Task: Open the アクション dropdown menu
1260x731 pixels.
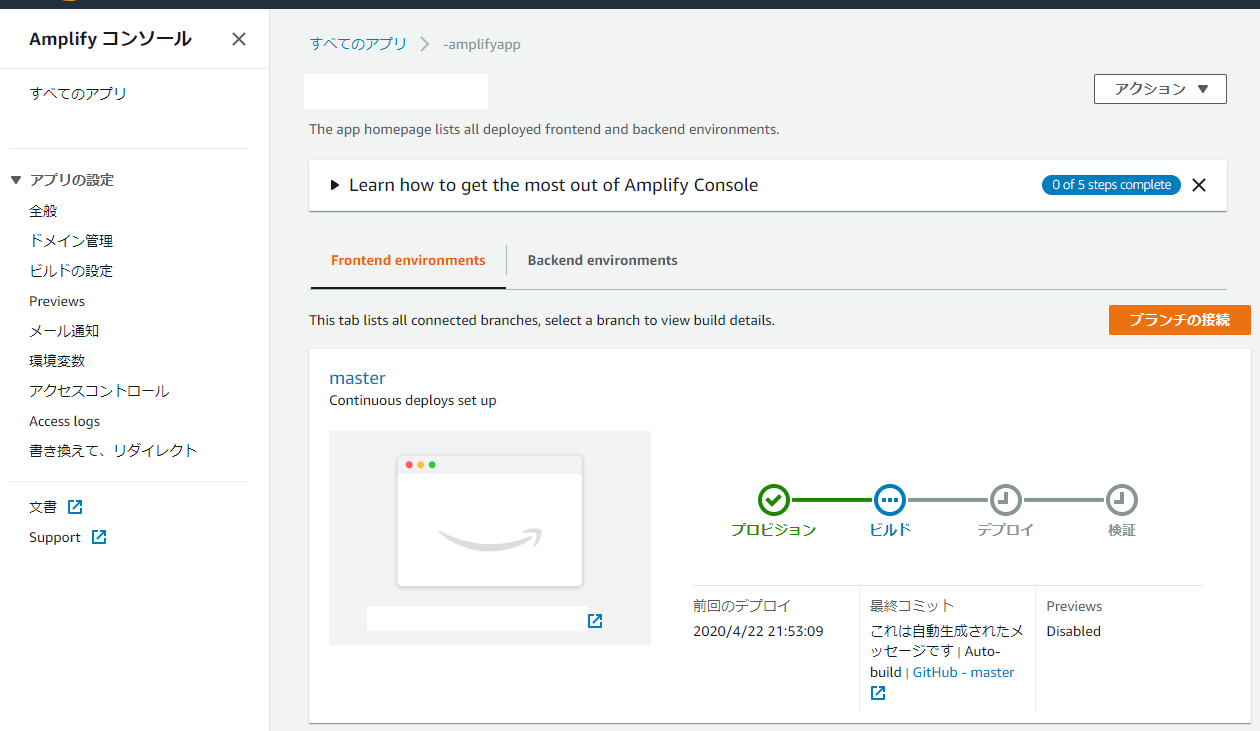Action: click(x=1160, y=88)
